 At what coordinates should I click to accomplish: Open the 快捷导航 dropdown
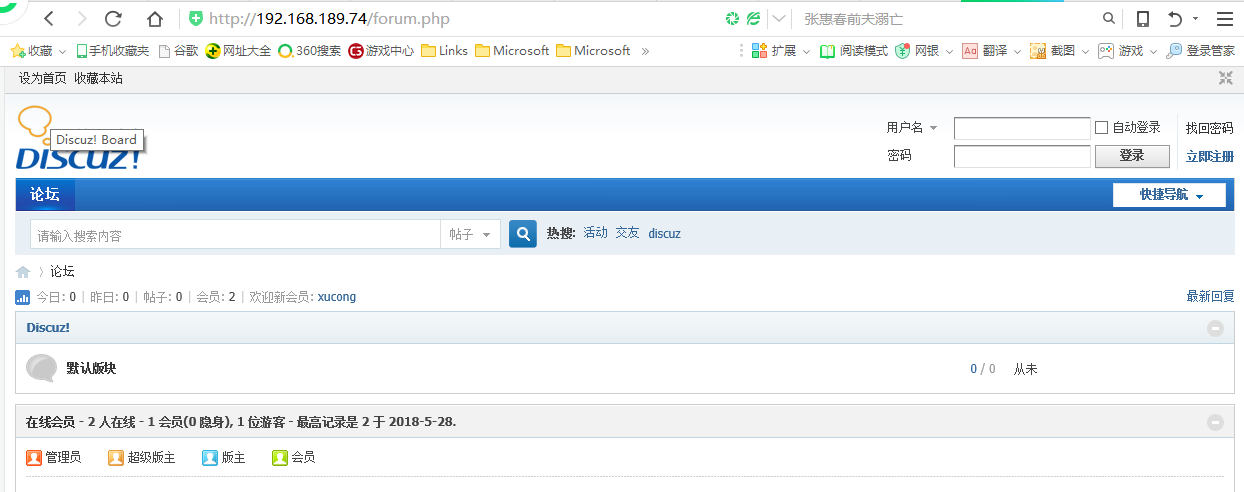point(1169,195)
